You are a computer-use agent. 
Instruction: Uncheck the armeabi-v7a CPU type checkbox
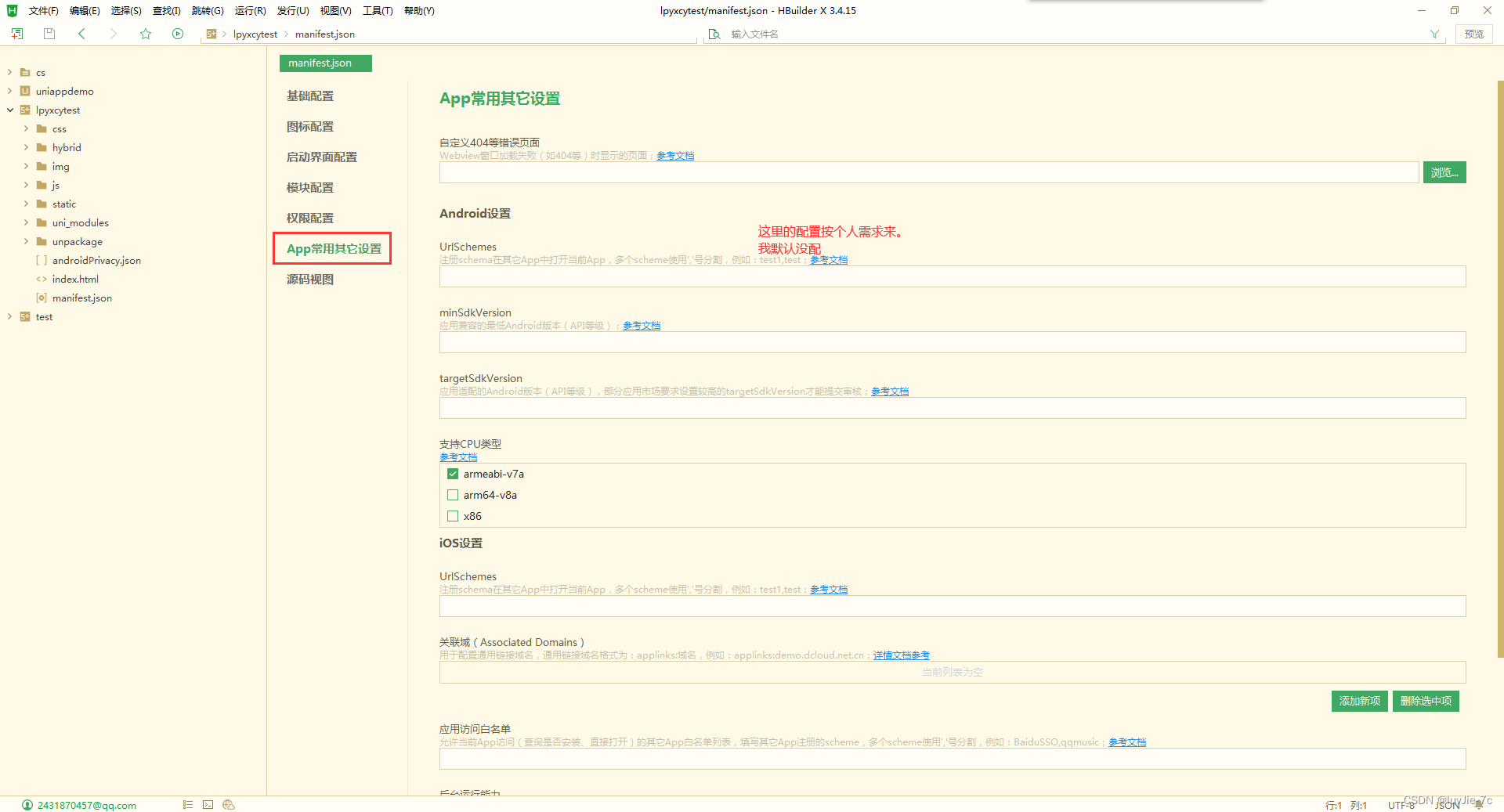pos(453,474)
